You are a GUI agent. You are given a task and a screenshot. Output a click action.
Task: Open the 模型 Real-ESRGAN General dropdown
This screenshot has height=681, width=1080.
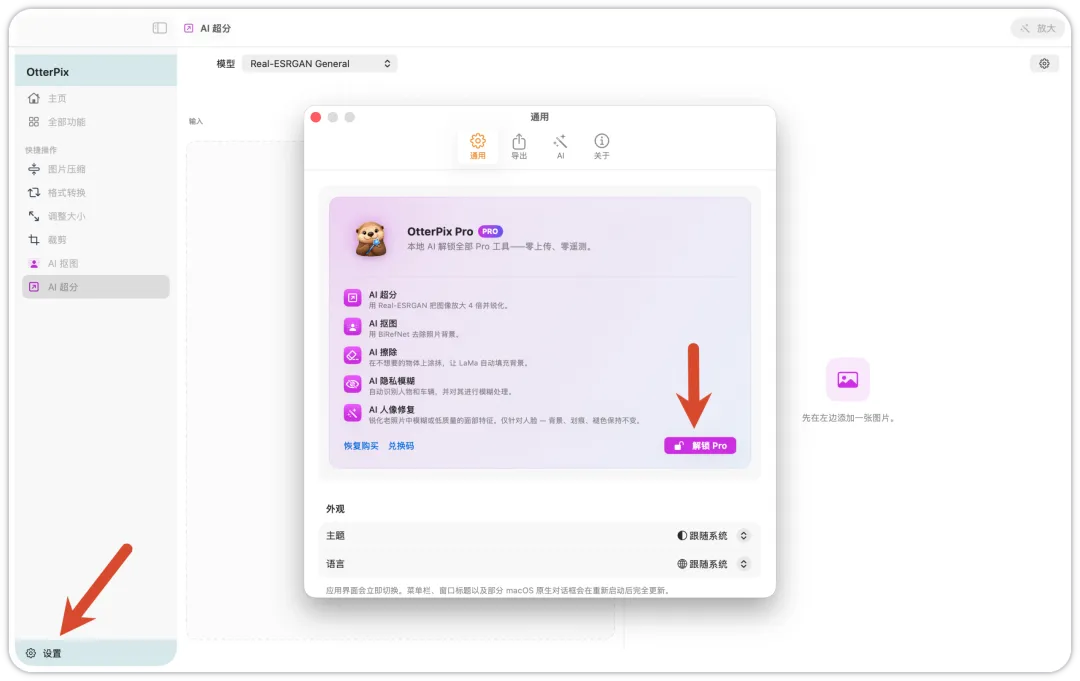(320, 63)
